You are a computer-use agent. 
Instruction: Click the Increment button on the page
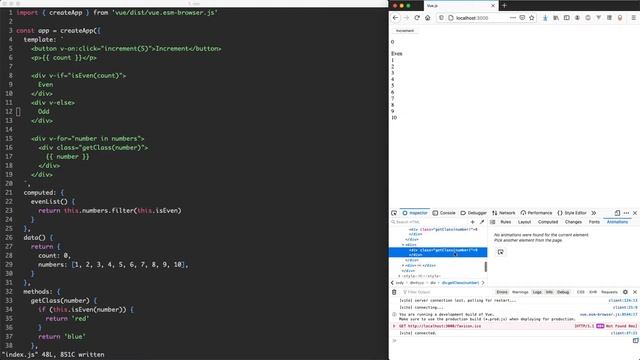click(x=404, y=31)
